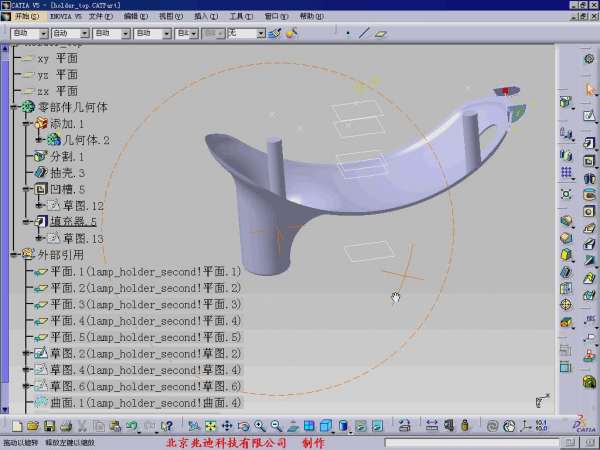
Task: Click the Painter brush icon
Action: coord(274,33)
